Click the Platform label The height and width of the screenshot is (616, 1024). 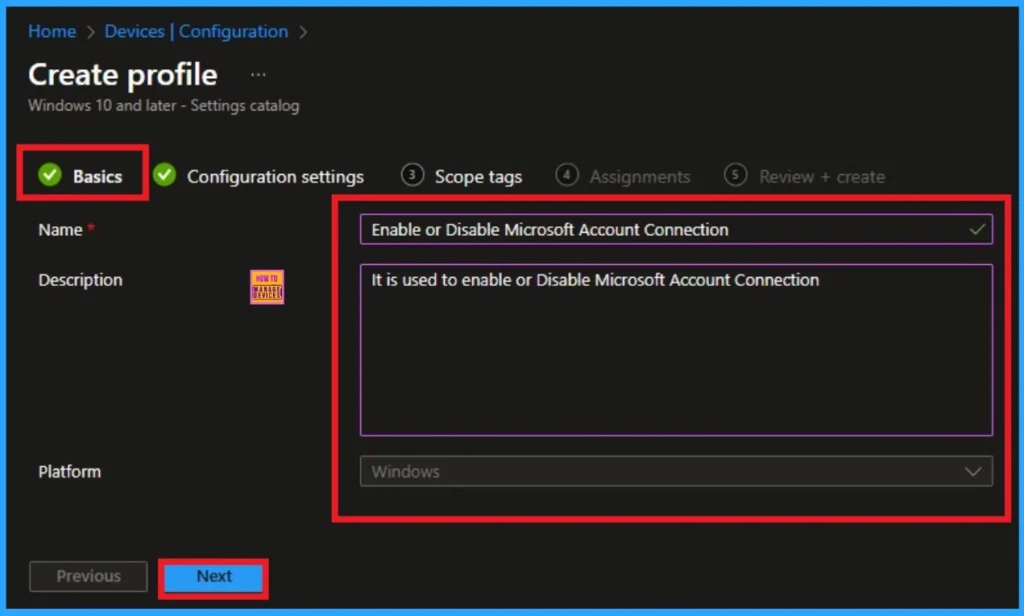(69, 472)
